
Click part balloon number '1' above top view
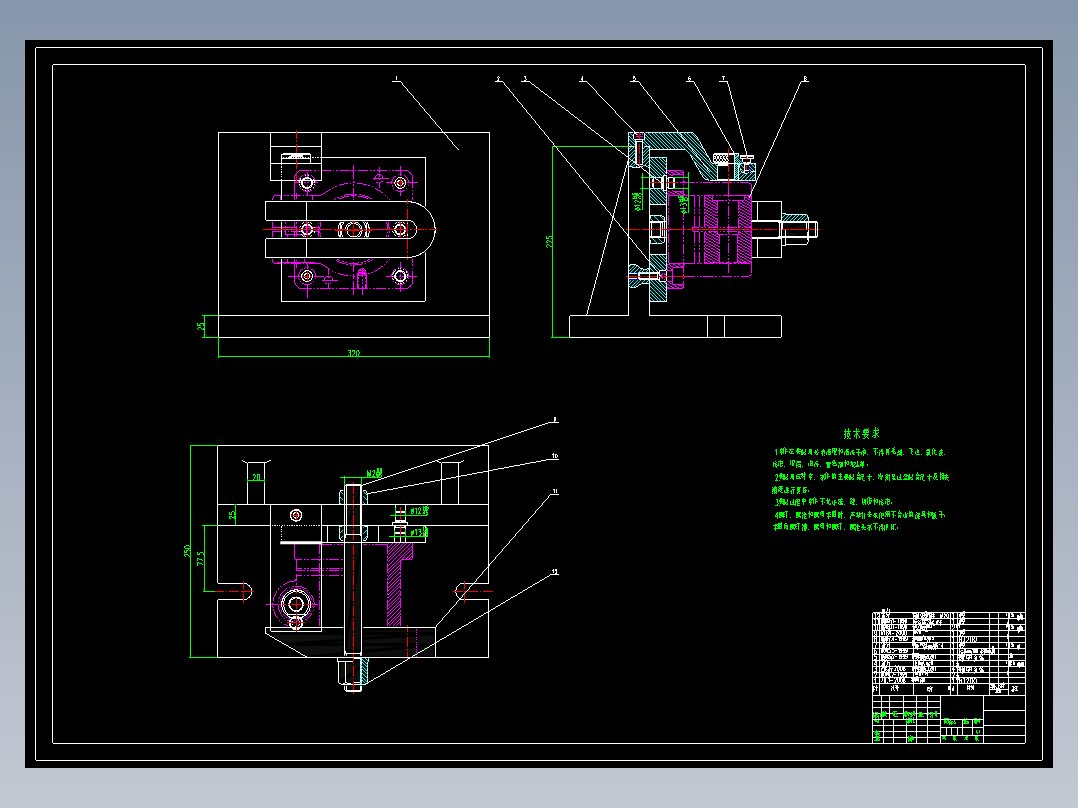tap(396, 78)
